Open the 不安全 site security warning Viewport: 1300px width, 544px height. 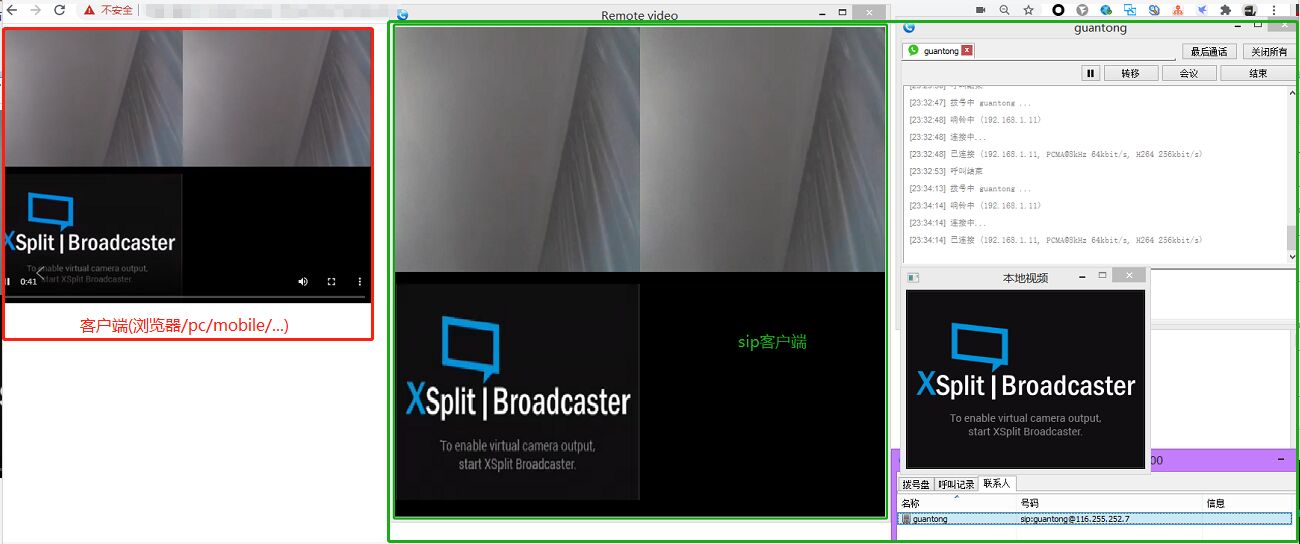pos(108,10)
